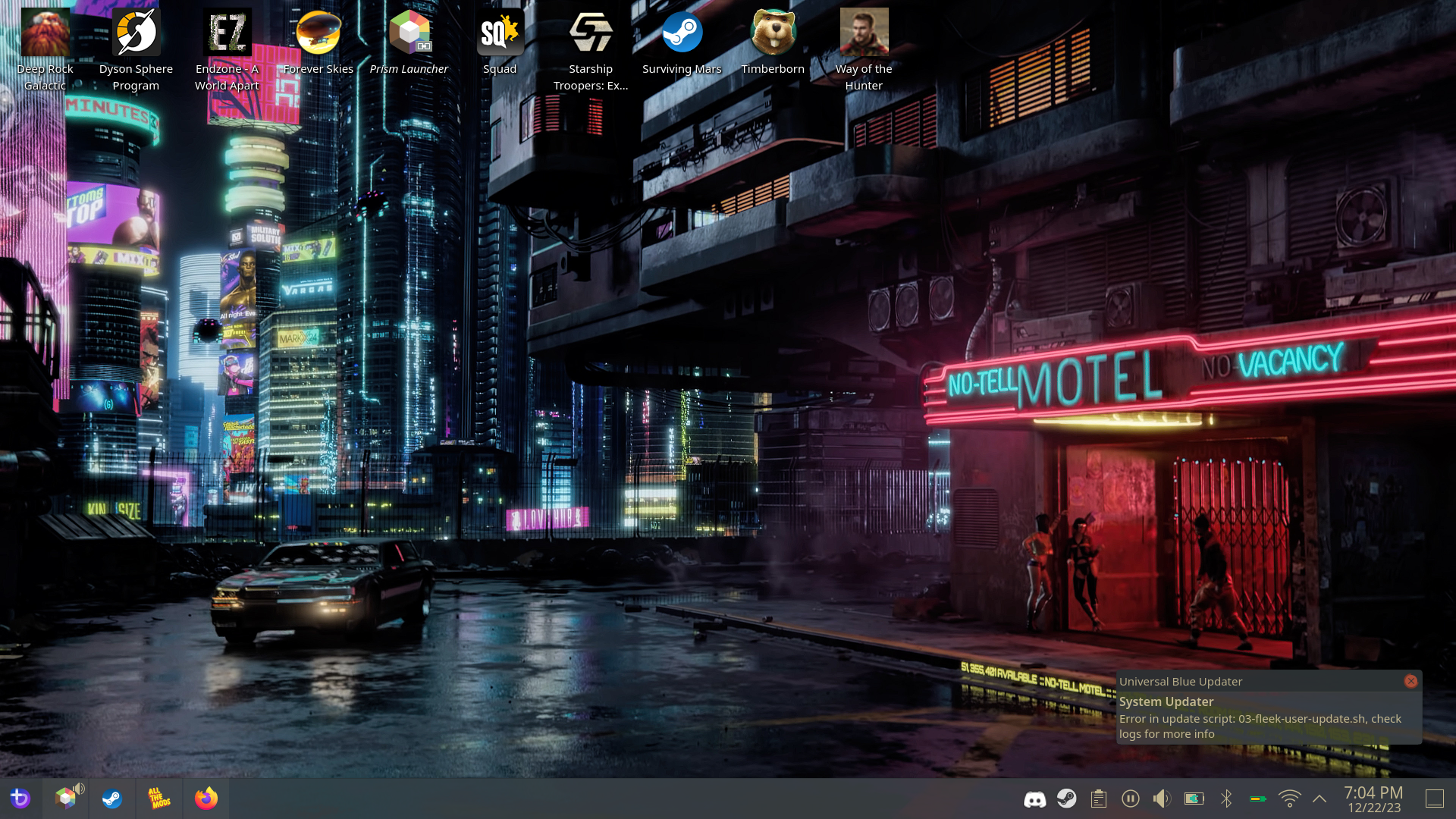Click the clock showing 7:04 PM
The height and width of the screenshot is (819, 1456).
point(1373,799)
